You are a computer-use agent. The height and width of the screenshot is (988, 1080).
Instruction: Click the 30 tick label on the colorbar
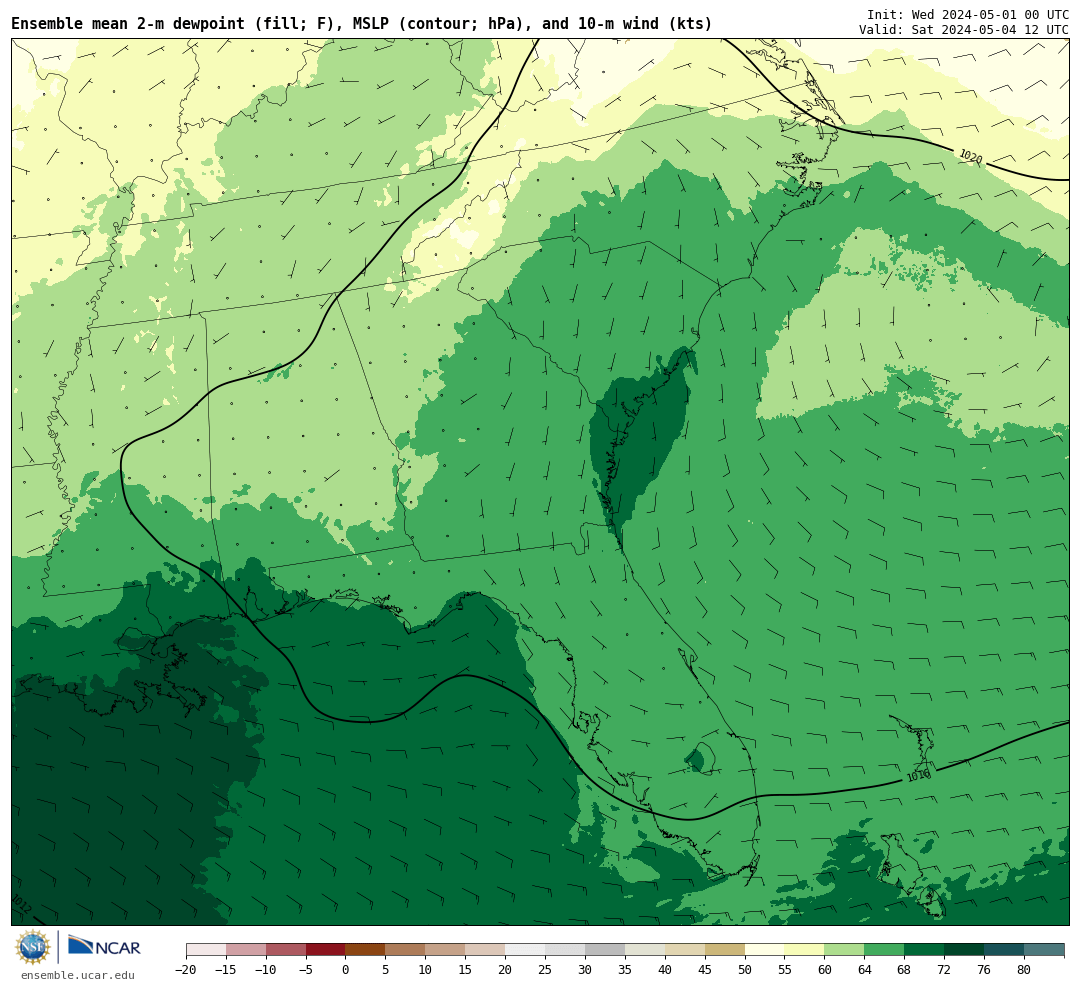585,969
